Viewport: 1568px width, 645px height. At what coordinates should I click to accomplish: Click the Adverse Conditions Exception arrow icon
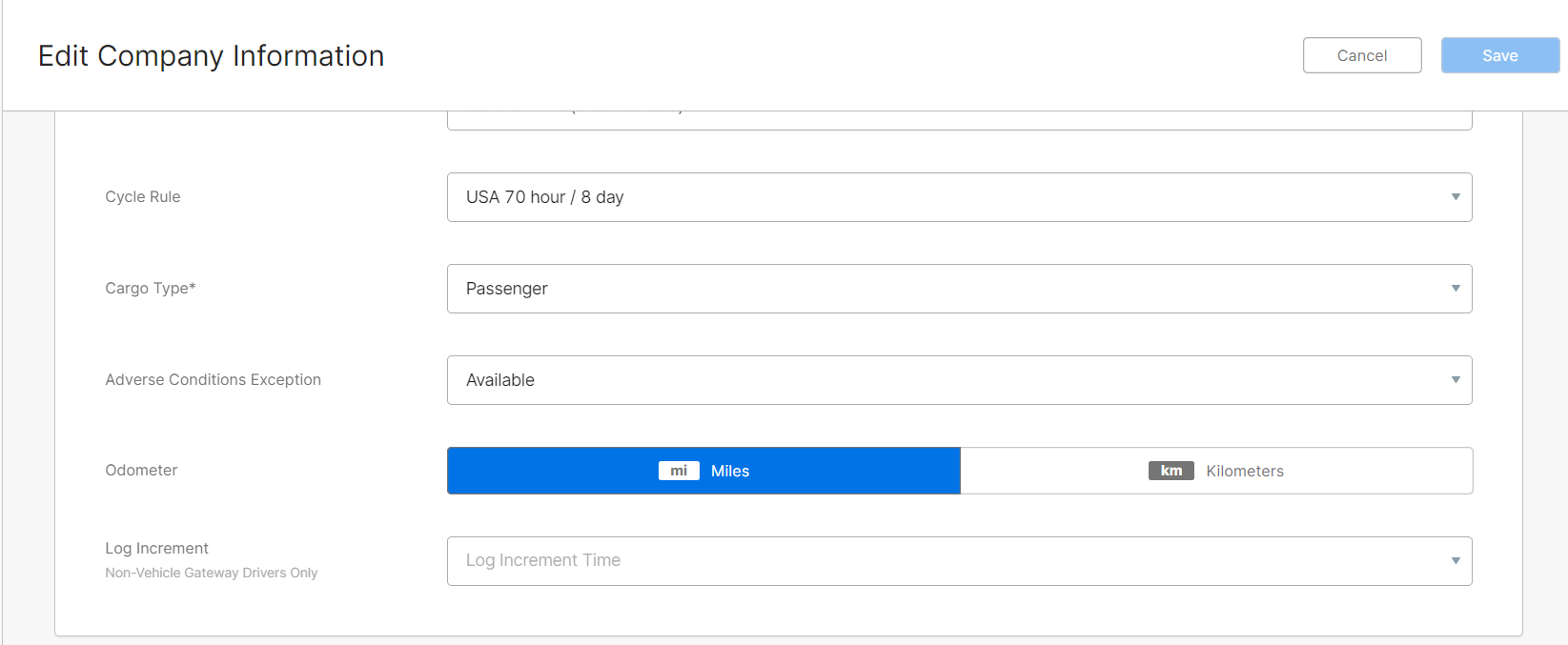pos(1456,380)
